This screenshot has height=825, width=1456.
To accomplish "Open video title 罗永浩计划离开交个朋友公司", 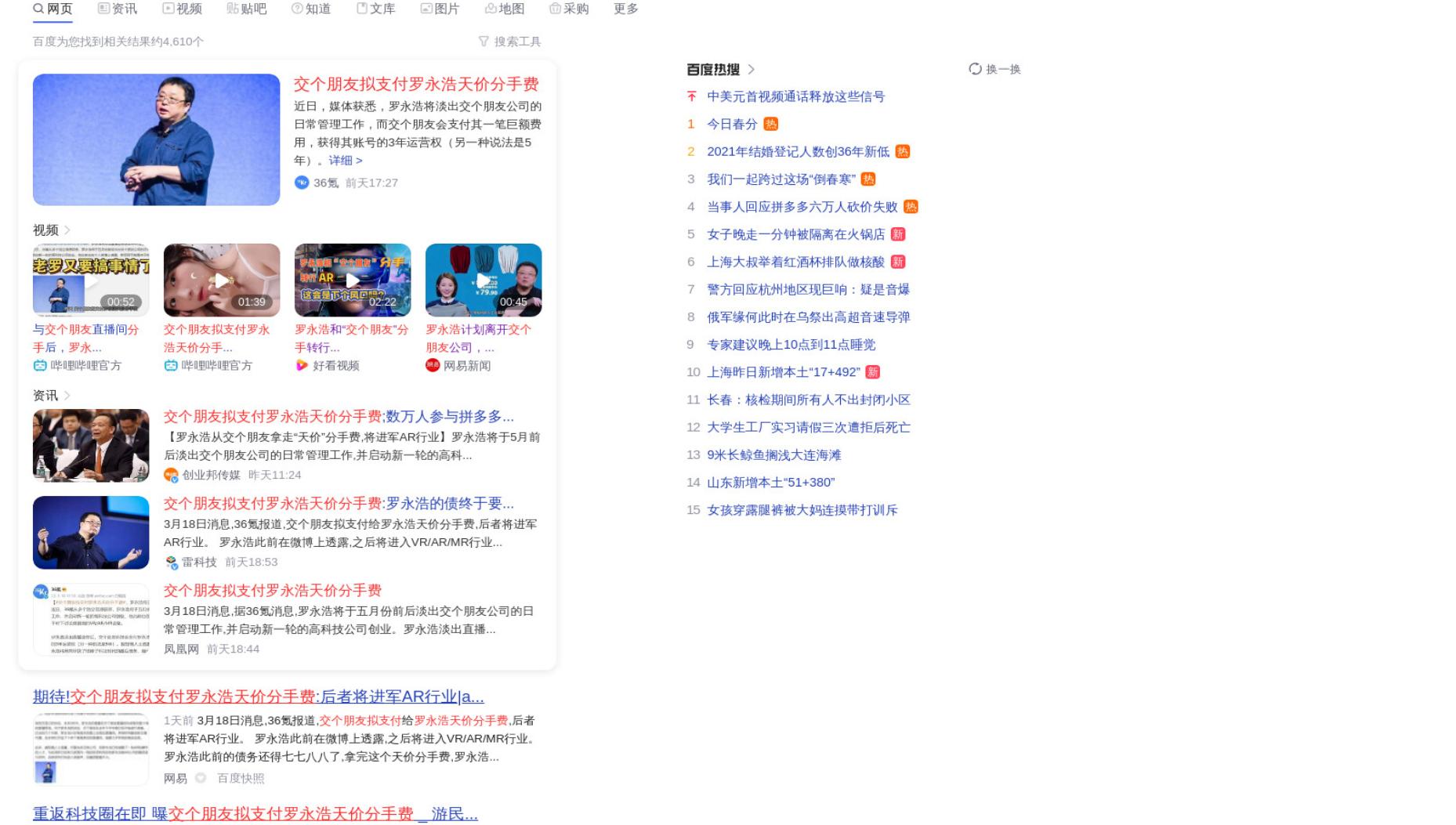I will point(479,338).
